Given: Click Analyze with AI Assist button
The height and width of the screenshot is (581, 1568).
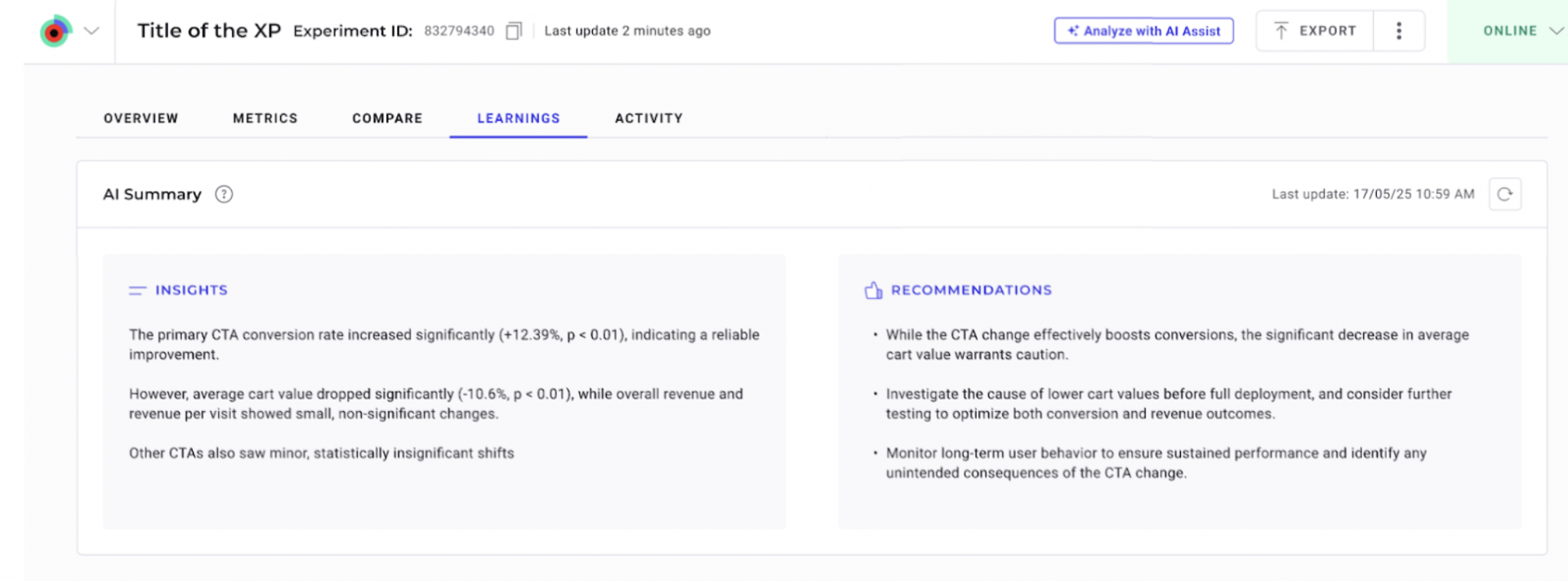Looking at the screenshot, I should pos(1143,31).
